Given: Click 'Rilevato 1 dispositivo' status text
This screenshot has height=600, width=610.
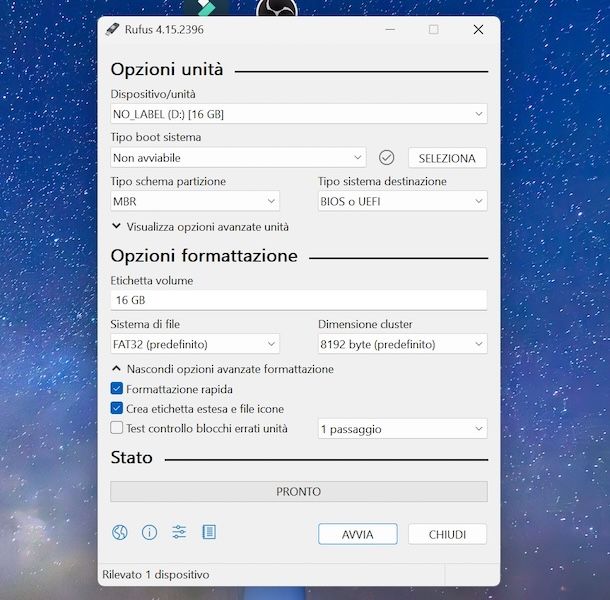Looking at the screenshot, I should coord(156,575).
